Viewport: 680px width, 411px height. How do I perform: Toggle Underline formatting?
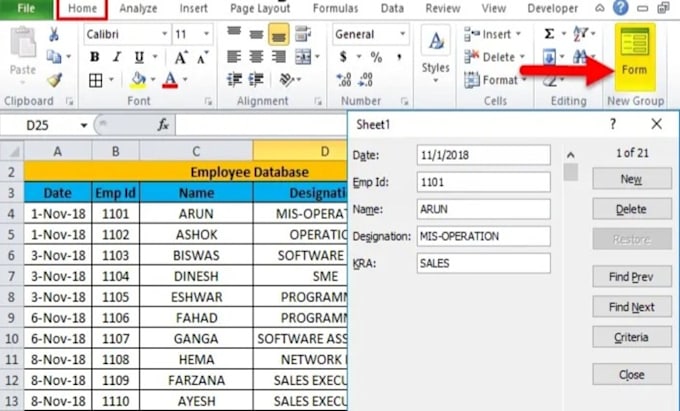[139, 57]
